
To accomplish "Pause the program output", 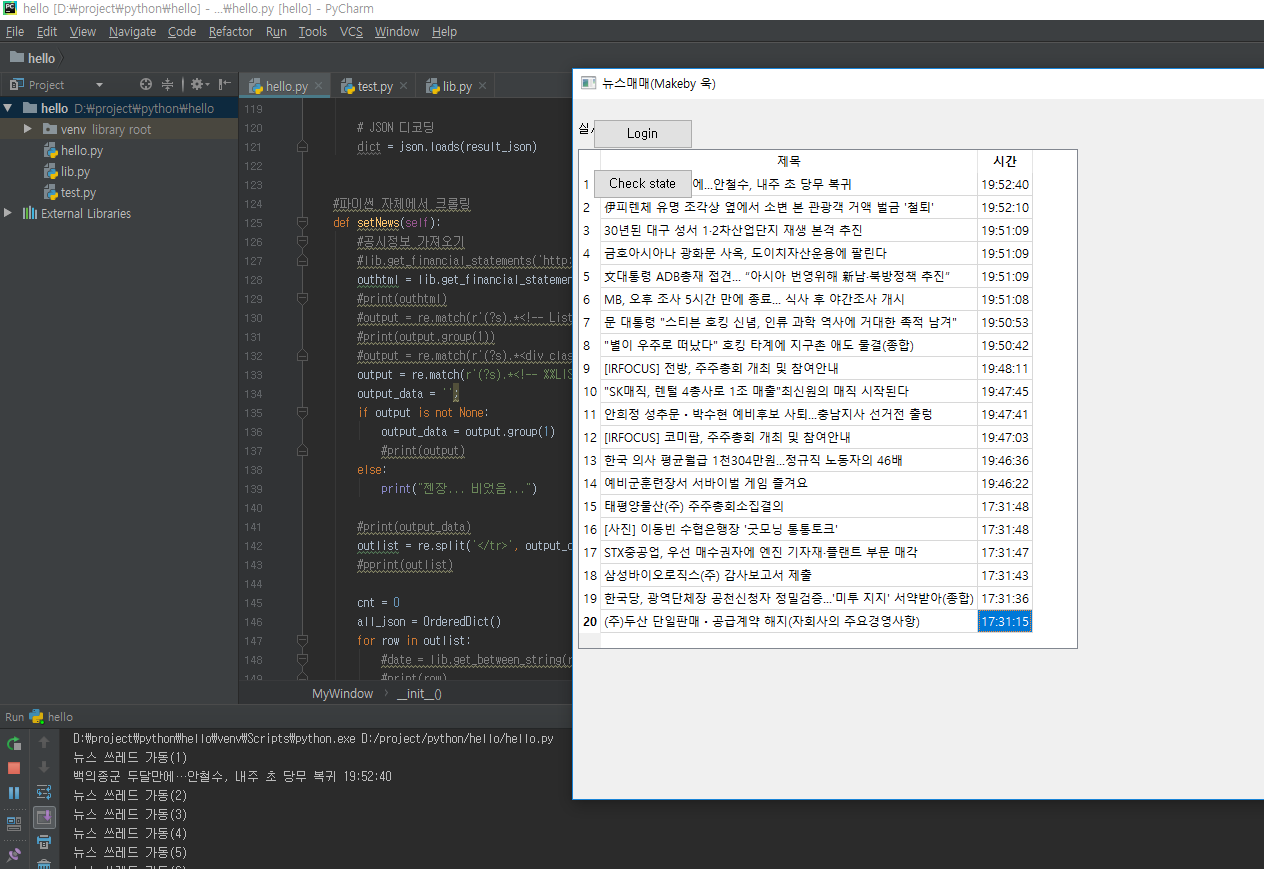I will coord(14,793).
